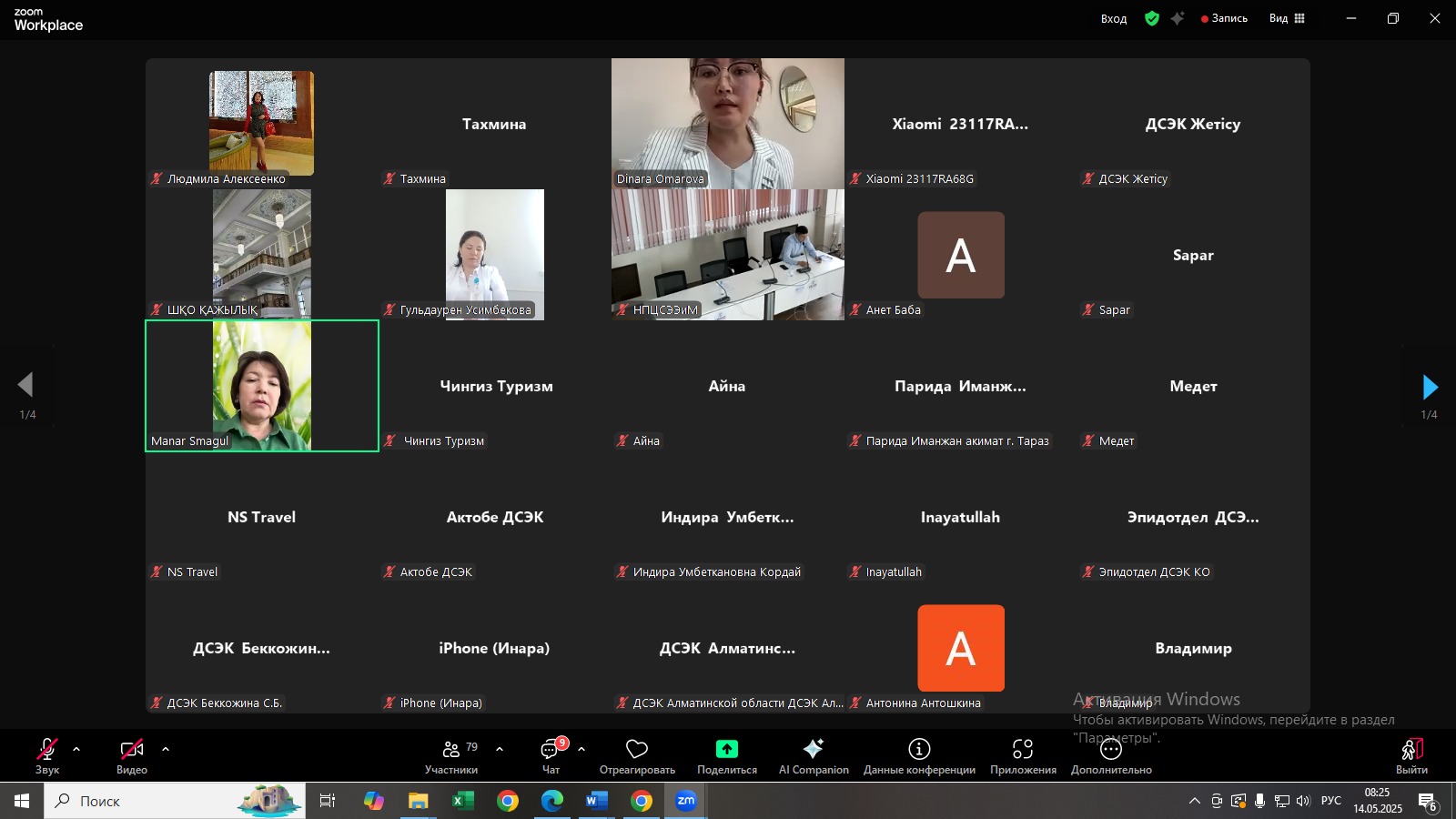Screen dimensions: 1456x819
Task: Turn on the video camera
Action: click(131, 750)
